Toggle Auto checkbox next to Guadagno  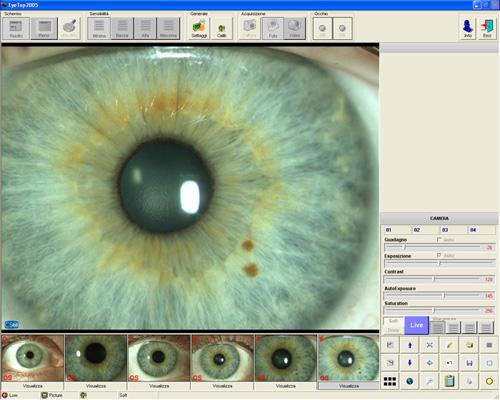(x=439, y=239)
